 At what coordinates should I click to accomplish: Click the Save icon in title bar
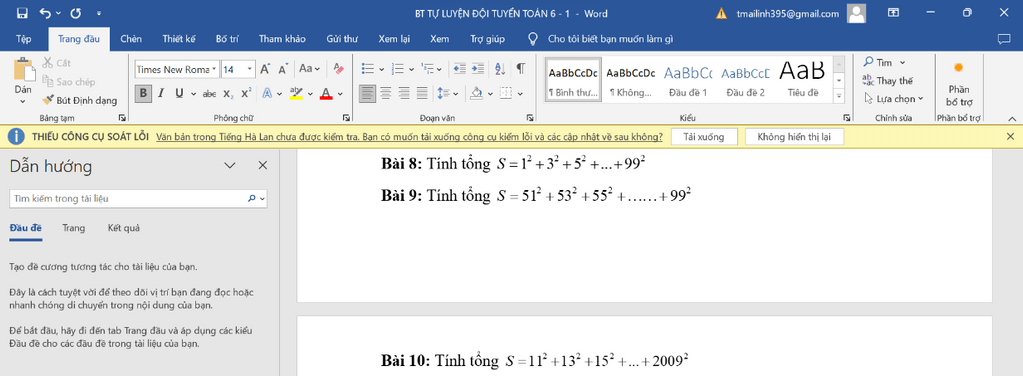(x=22, y=13)
